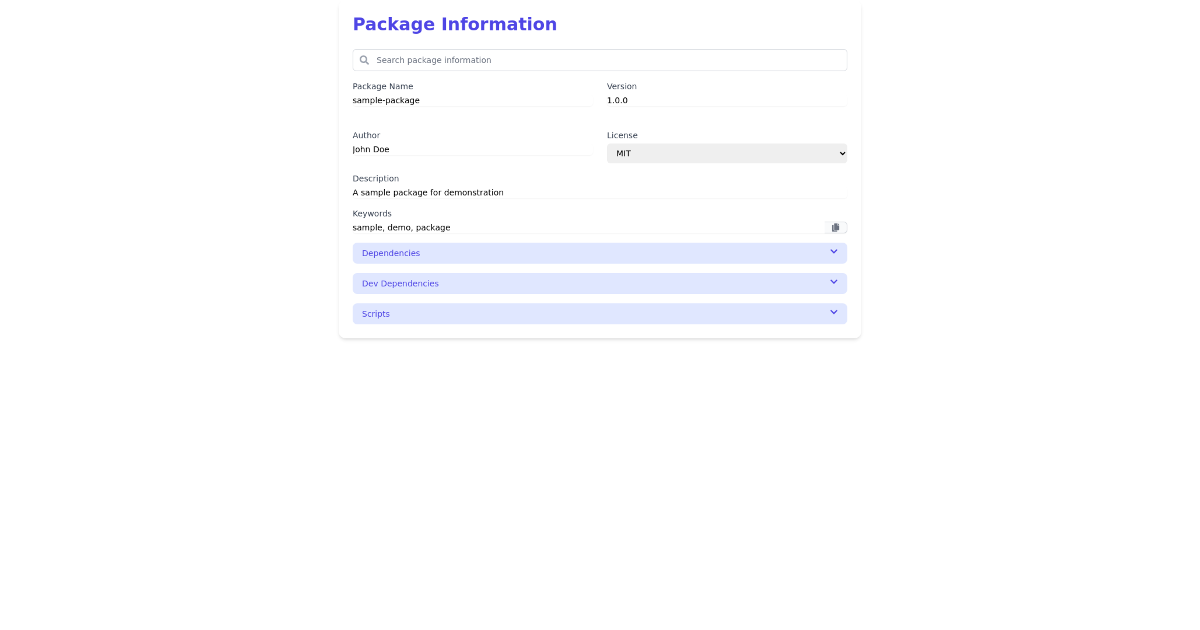The width and height of the screenshot is (1200, 630).
Task: Expand the Dev Dependencies section
Action: click(600, 283)
